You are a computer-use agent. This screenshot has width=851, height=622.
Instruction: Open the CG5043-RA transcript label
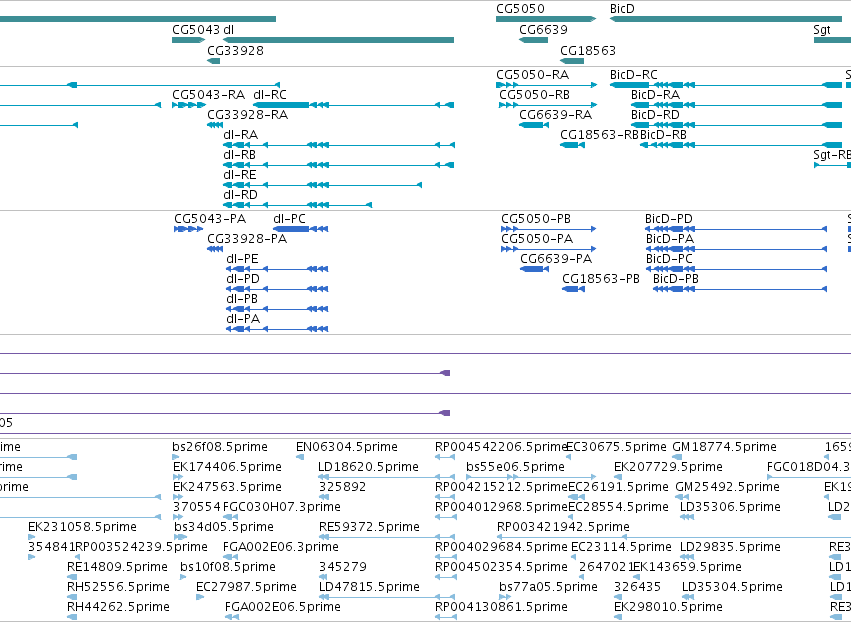tap(208, 94)
